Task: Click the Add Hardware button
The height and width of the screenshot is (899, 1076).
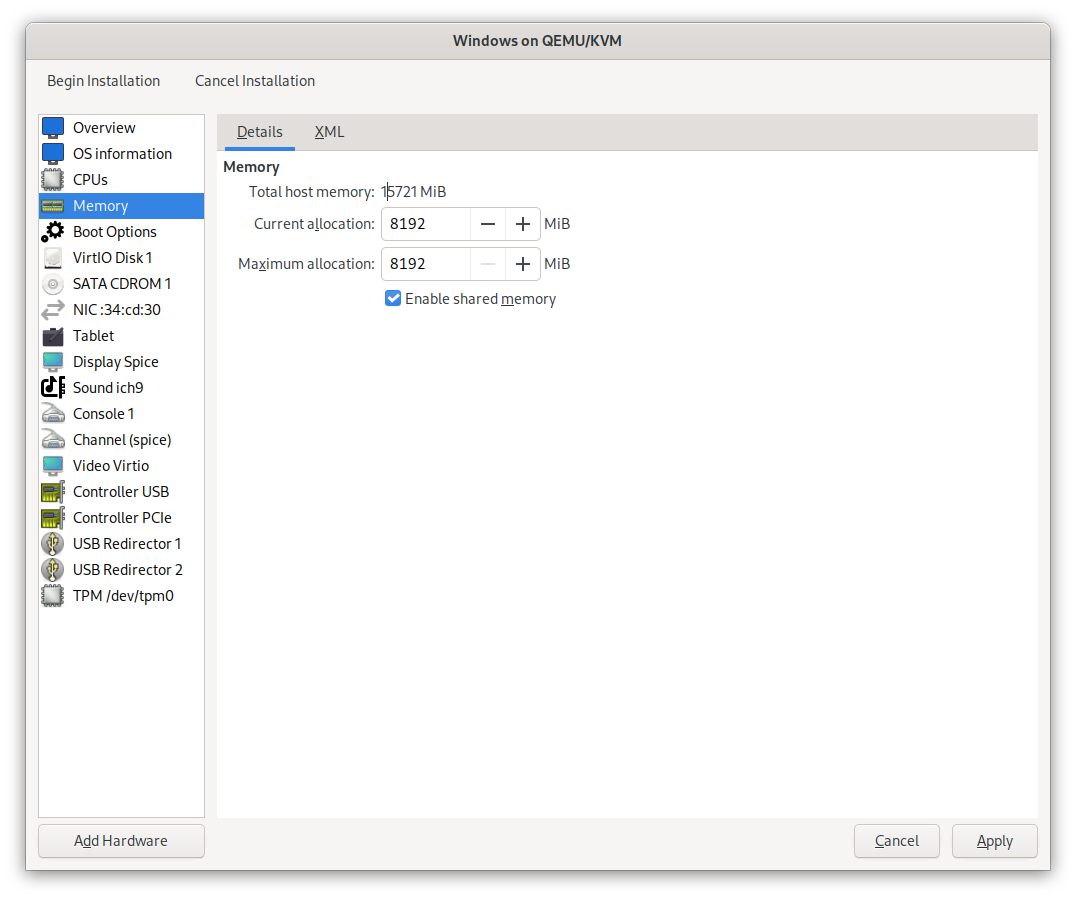Action: (x=121, y=841)
